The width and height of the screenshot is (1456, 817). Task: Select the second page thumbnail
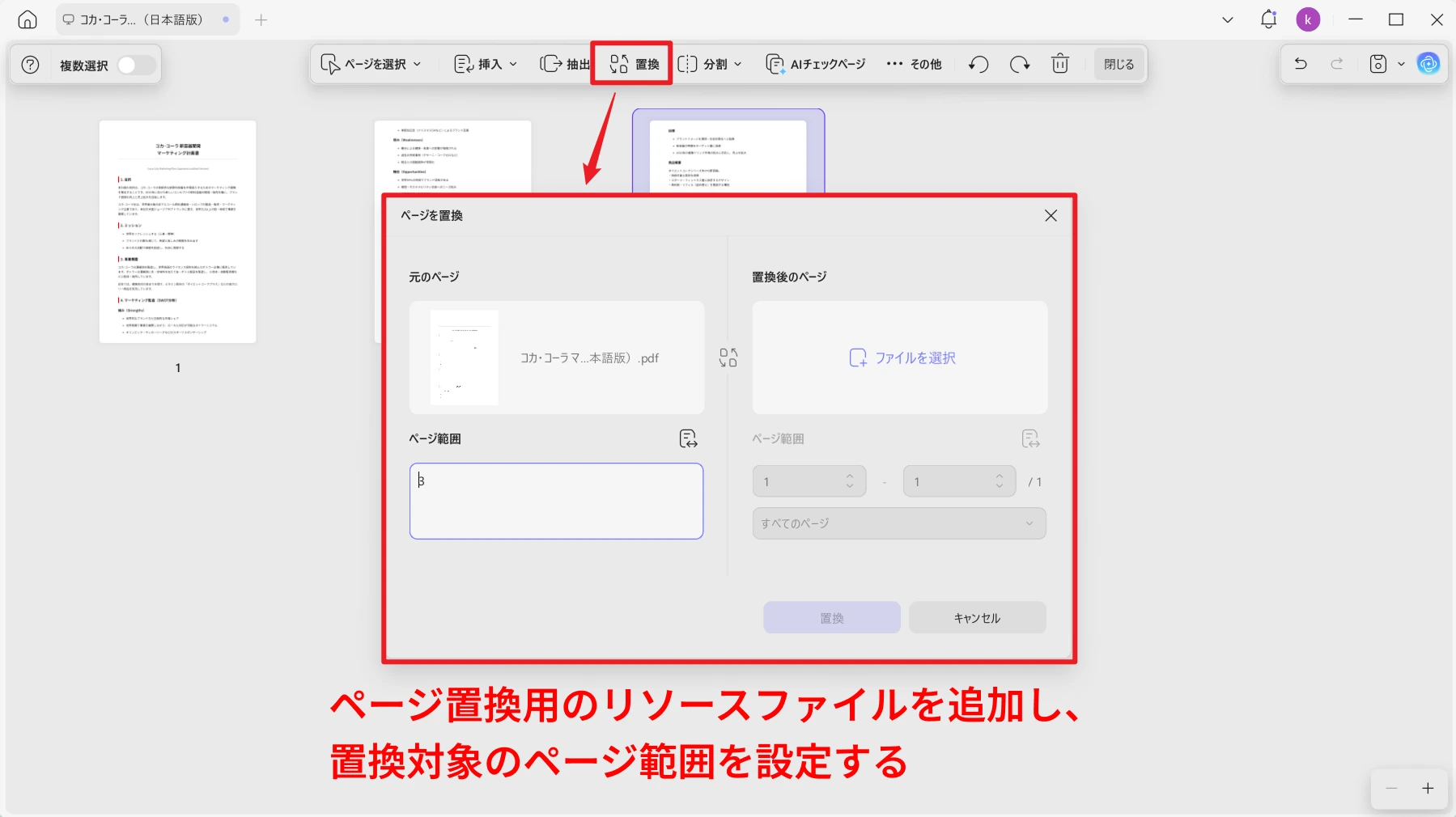(x=453, y=157)
